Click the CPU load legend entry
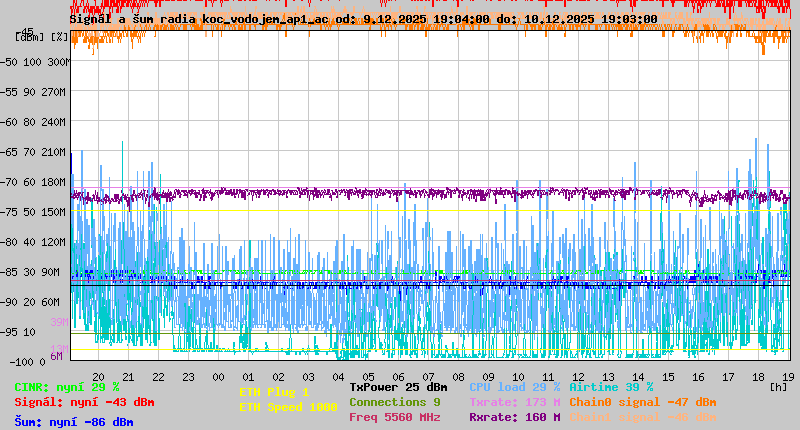Screen dimensions: 800x430 (514, 387)
